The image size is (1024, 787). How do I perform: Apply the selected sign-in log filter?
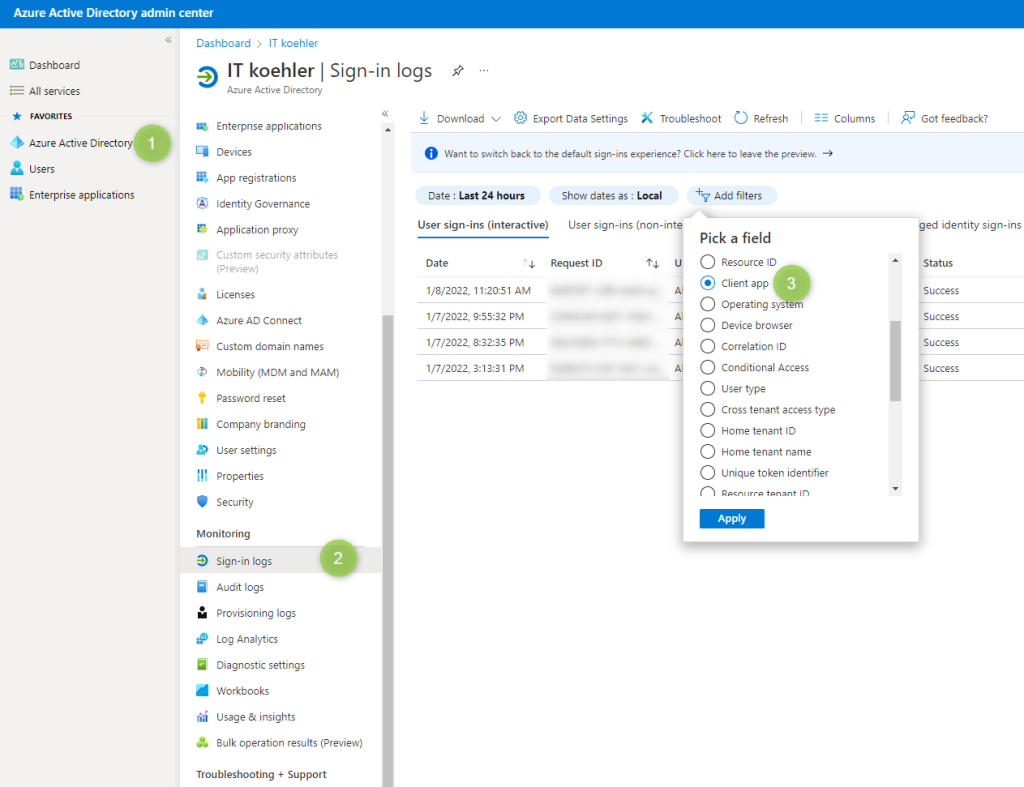click(x=731, y=518)
